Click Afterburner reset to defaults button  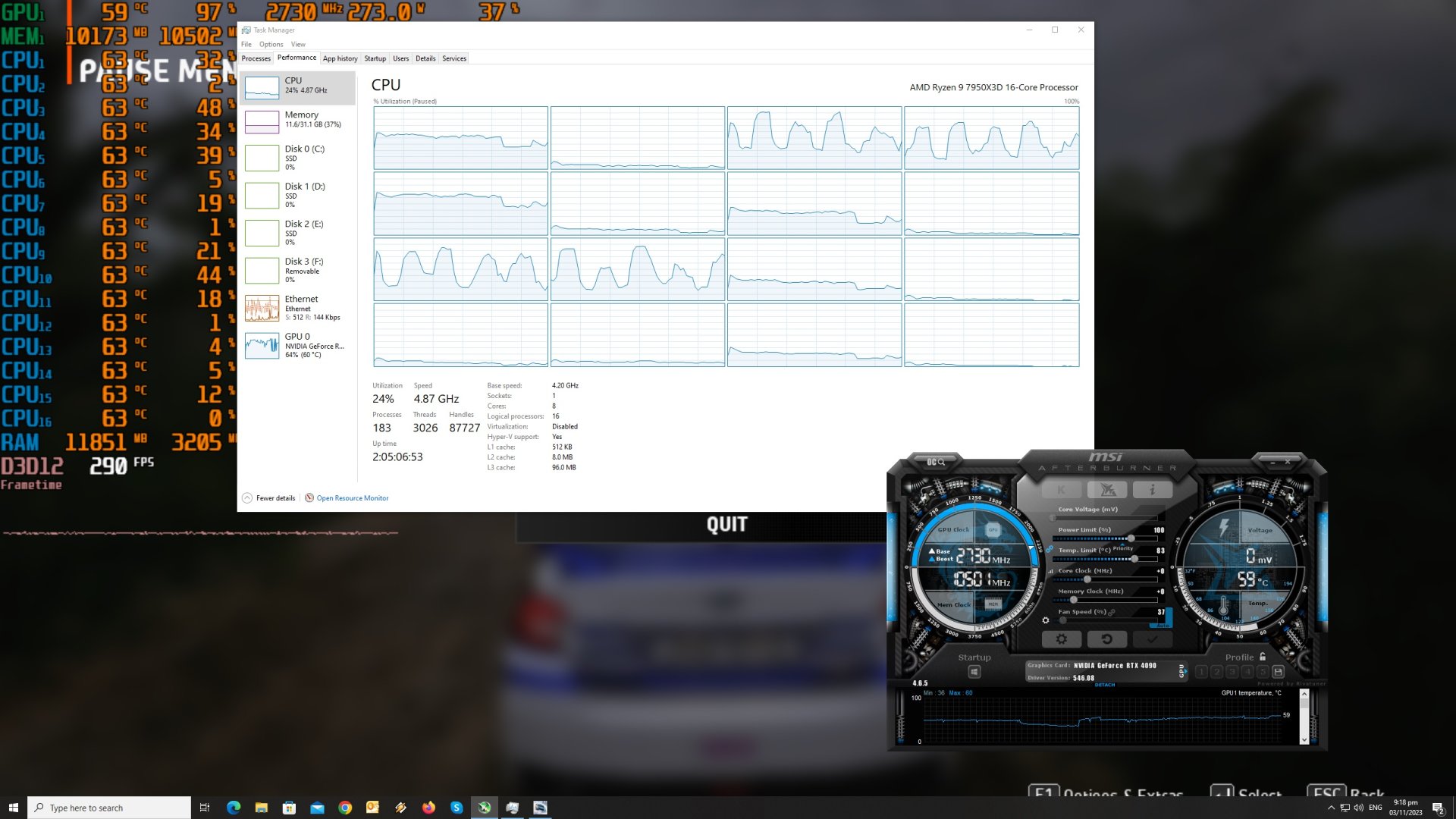pyautogui.click(x=1106, y=639)
